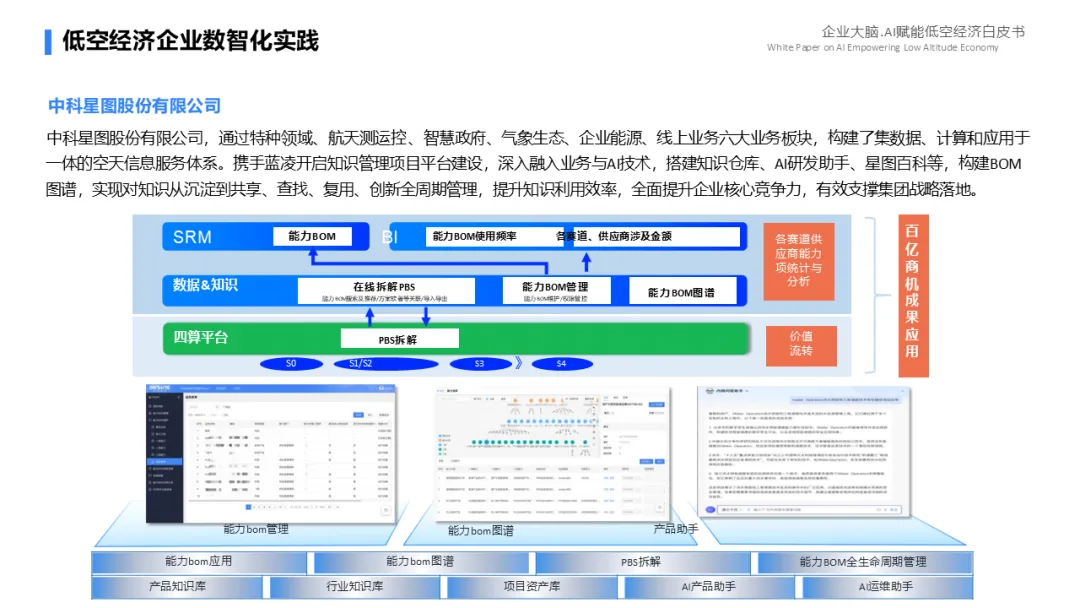Click the 四算平台 green bar label
1080x608 pixels.
point(200,337)
